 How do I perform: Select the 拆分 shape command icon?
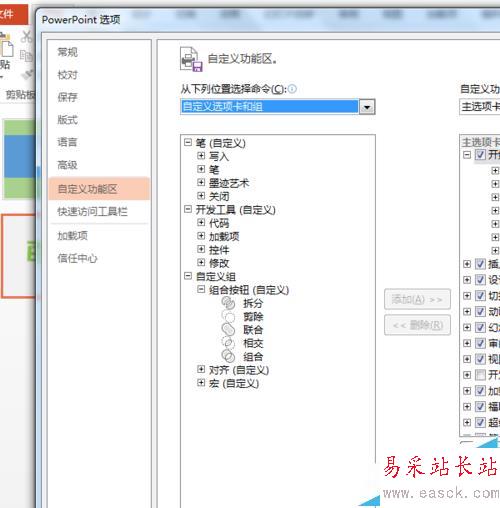pos(228,303)
